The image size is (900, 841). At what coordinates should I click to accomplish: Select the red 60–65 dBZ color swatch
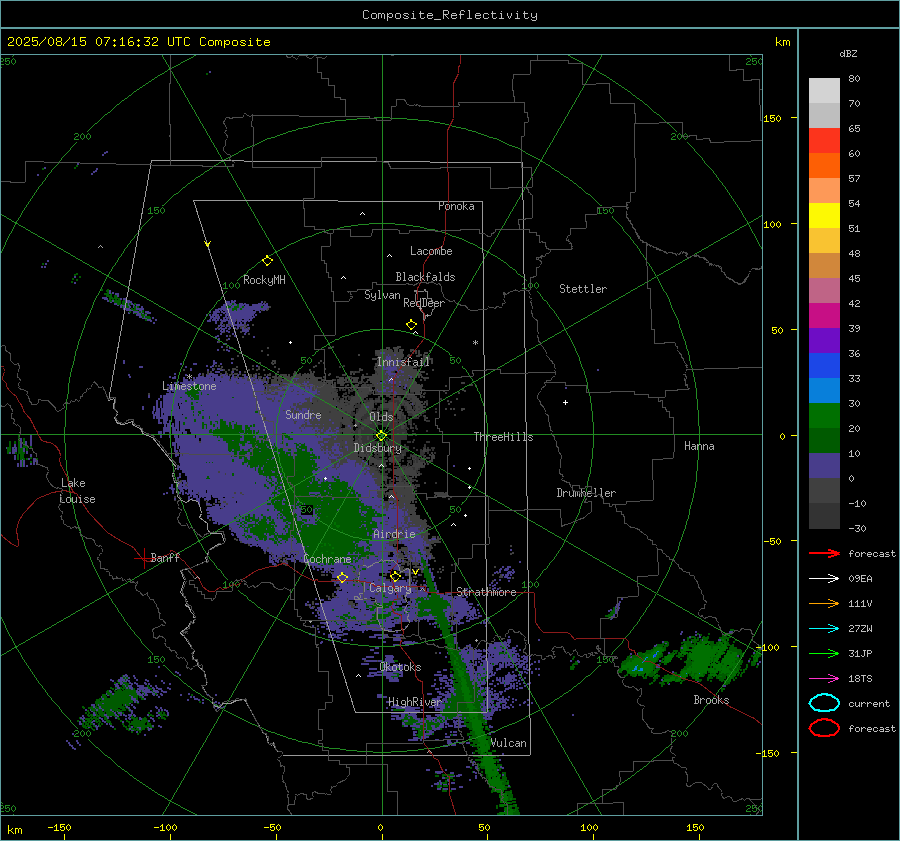point(824,141)
